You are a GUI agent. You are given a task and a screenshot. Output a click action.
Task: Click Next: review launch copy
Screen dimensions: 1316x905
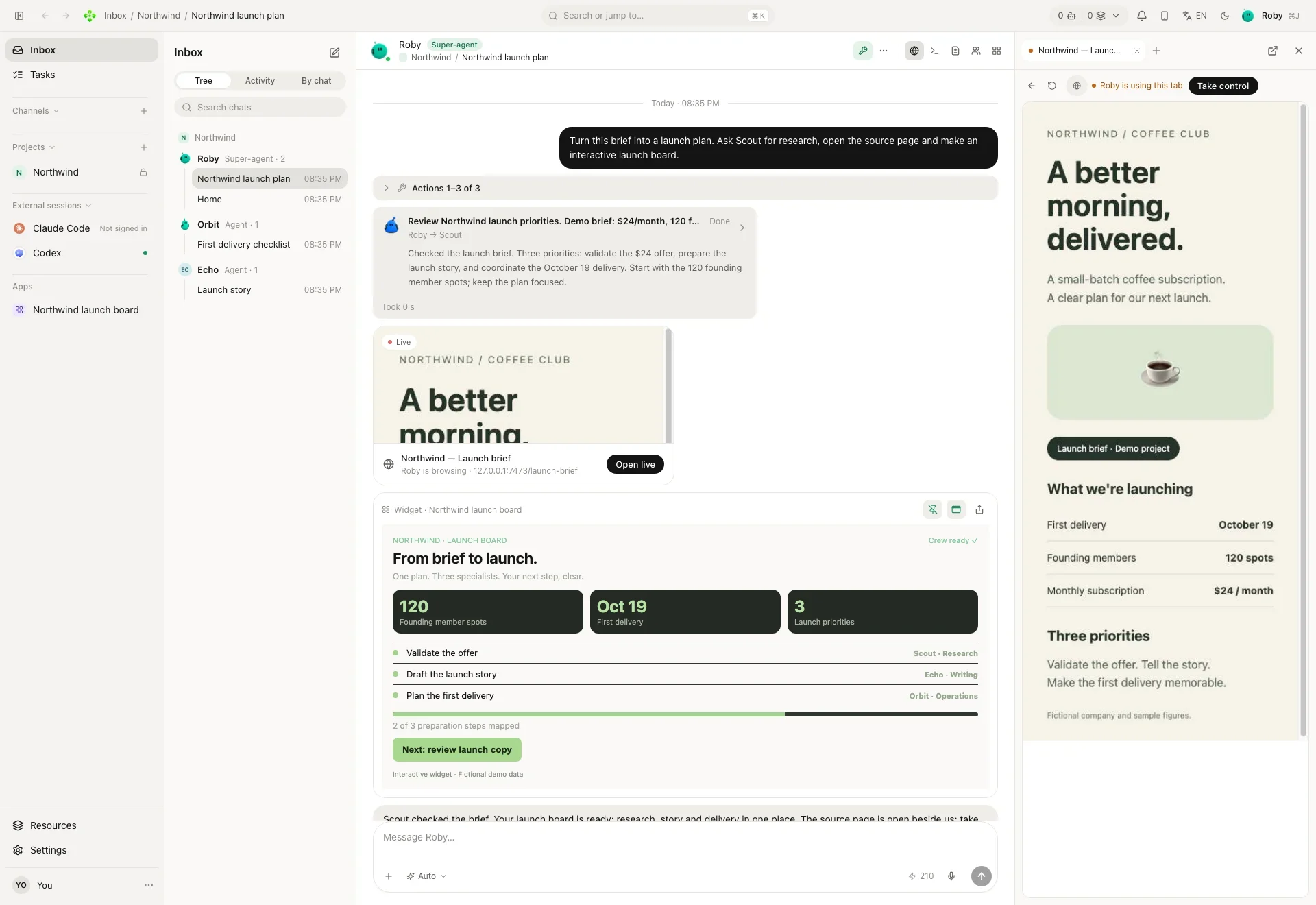click(x=456, y=749)
